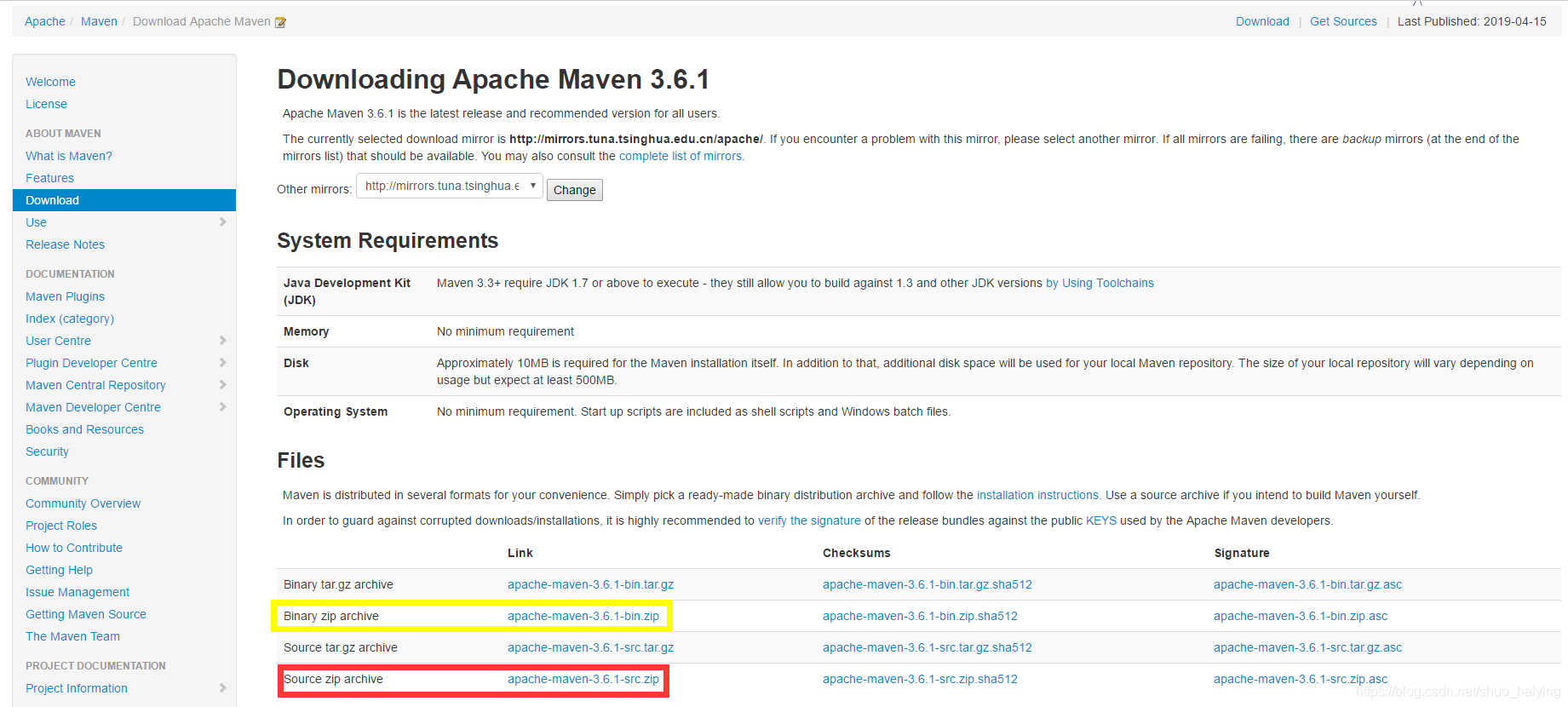The height and width of the screenshot is (707, 1568).
Task: Open the Download link in top bar
Action: [x=1262, y=21]
